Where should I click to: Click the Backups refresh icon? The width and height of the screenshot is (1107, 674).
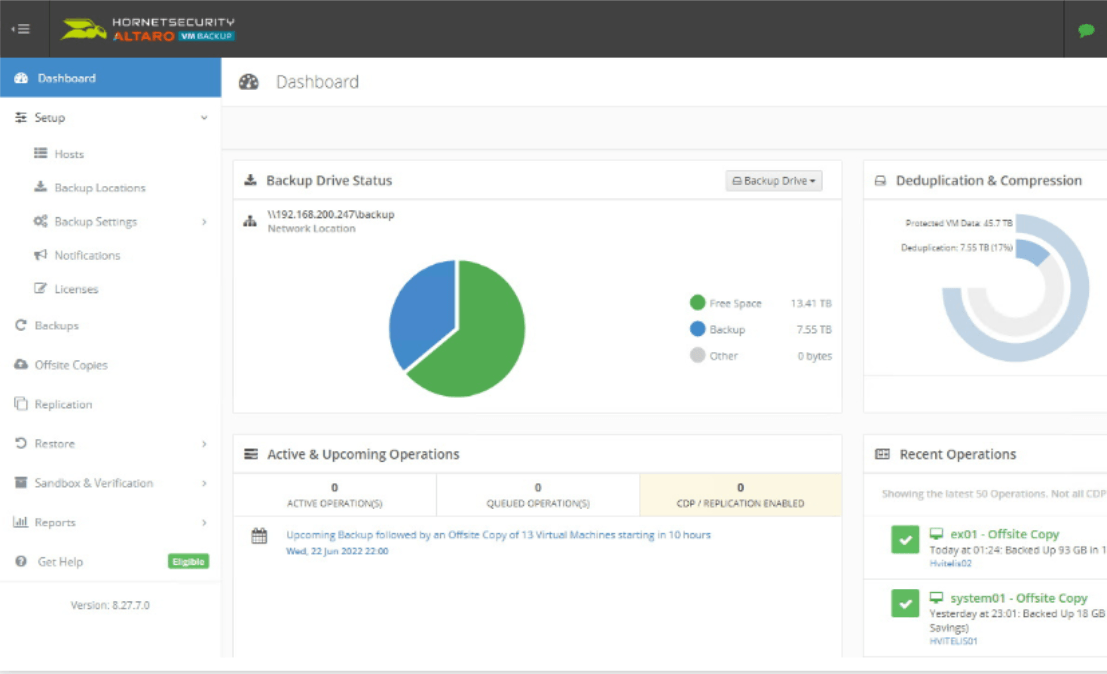[x=20, y=325]
